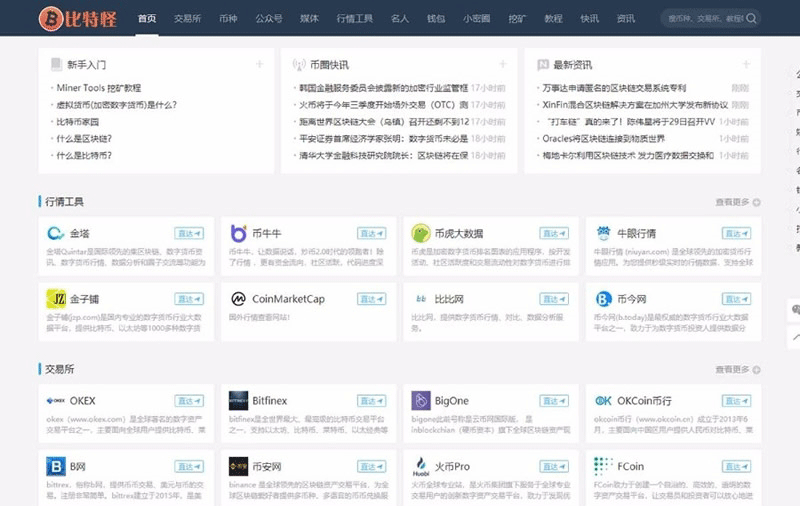Screen dimensions: 800x506
Task: Click the 币安网 logo icon
Action: [x=238, y=466]
